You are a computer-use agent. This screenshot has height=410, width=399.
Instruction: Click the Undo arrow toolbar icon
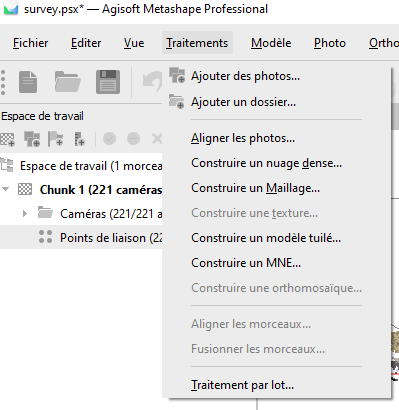coord(152,82)
